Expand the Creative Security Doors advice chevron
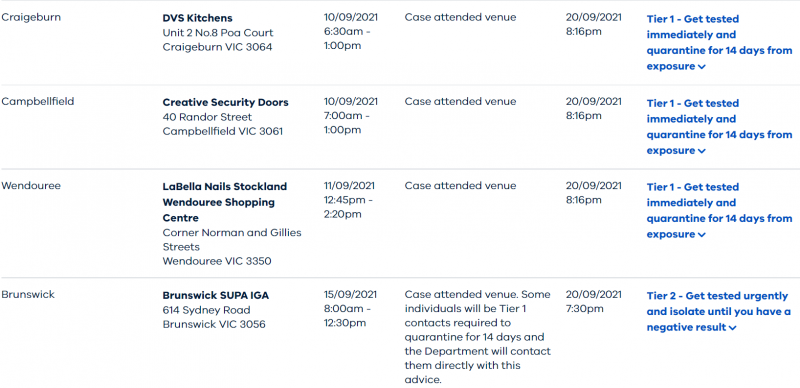The image size is (800, 388). [702, 151]
